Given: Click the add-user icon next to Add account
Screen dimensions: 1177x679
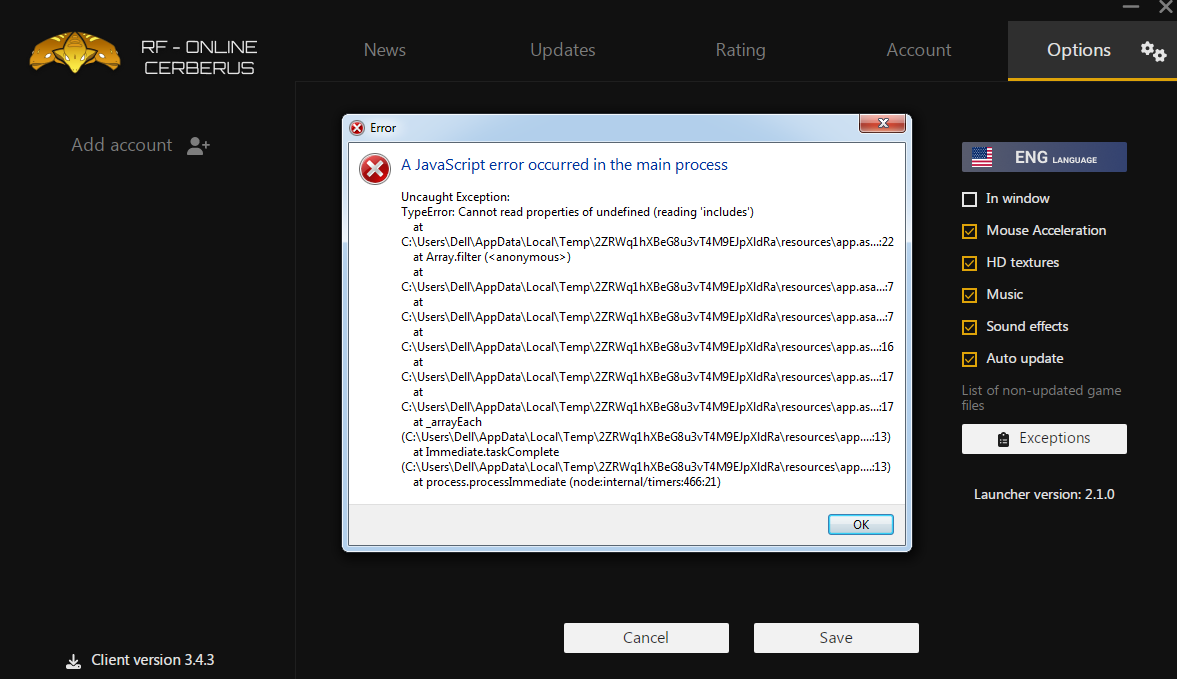Looking at the screenshot, I should click(198, 146).
